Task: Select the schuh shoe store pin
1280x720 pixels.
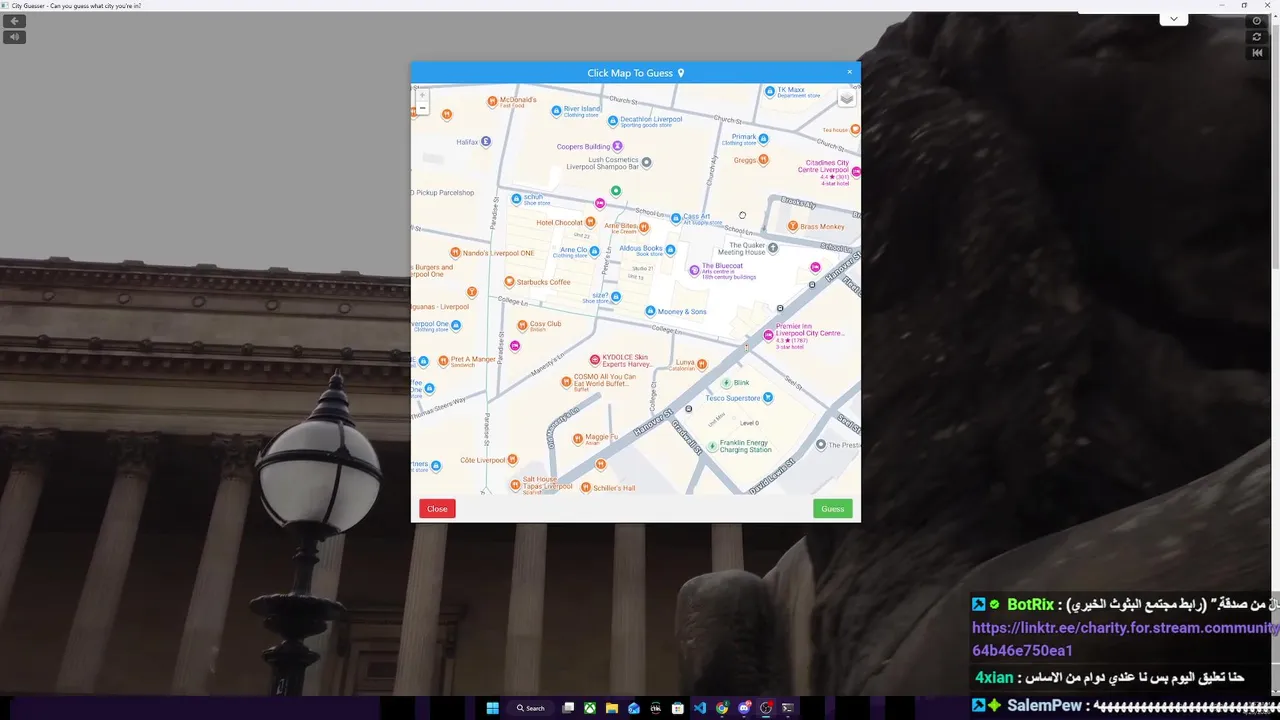Action: coord(516,199)
